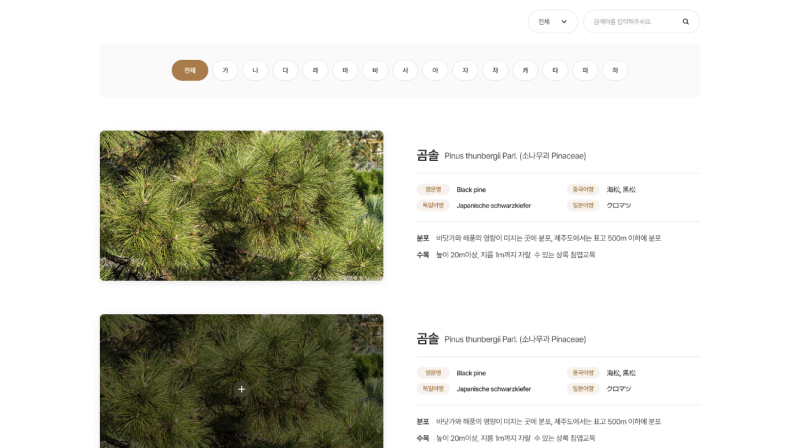Click the plus icon on second pine image

point(241,389)
